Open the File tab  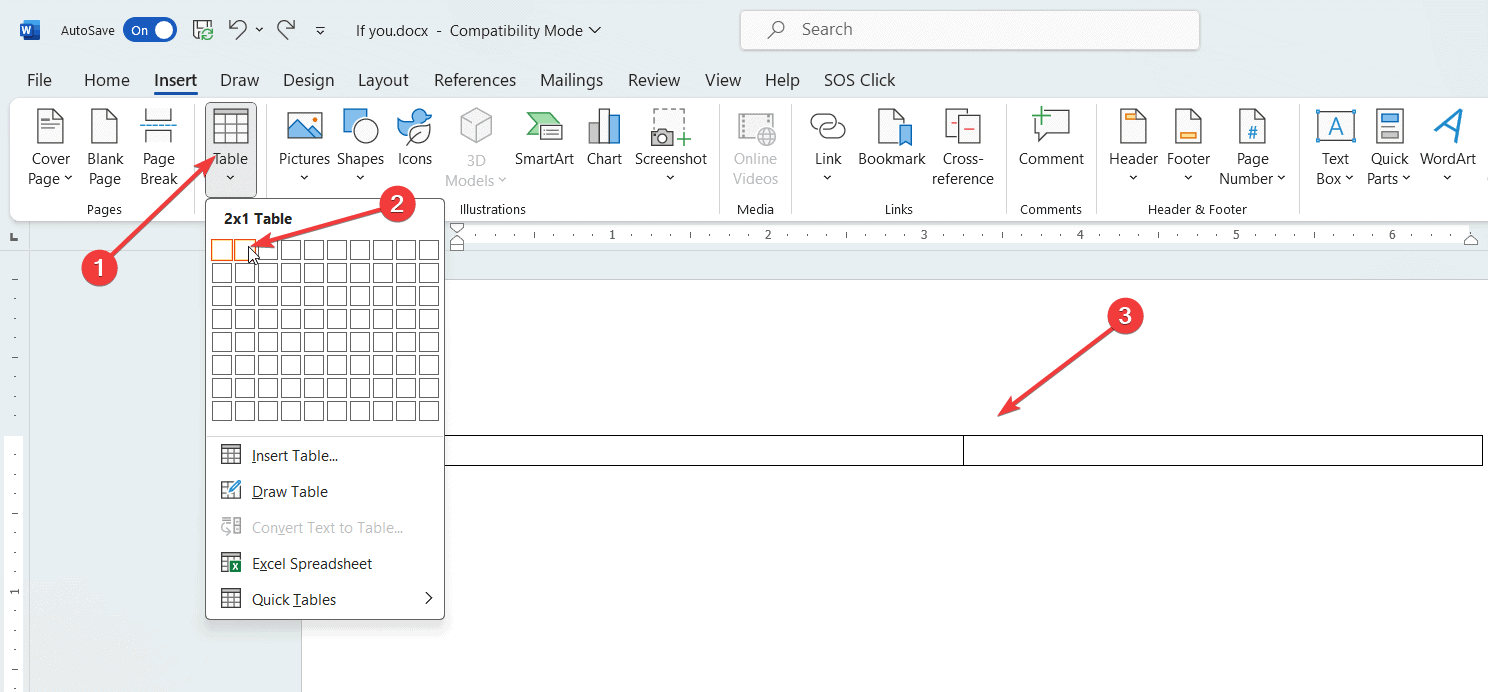coord(39,80)
